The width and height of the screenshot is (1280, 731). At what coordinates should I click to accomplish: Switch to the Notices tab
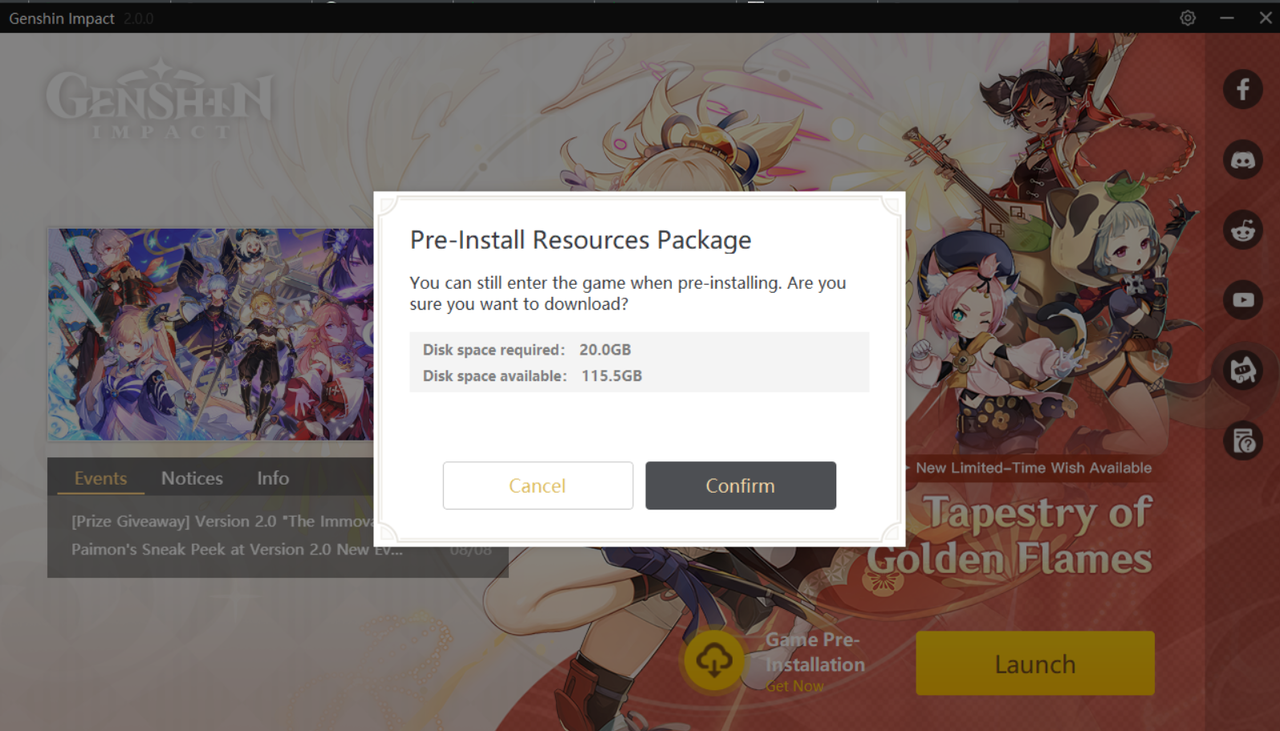192,478
